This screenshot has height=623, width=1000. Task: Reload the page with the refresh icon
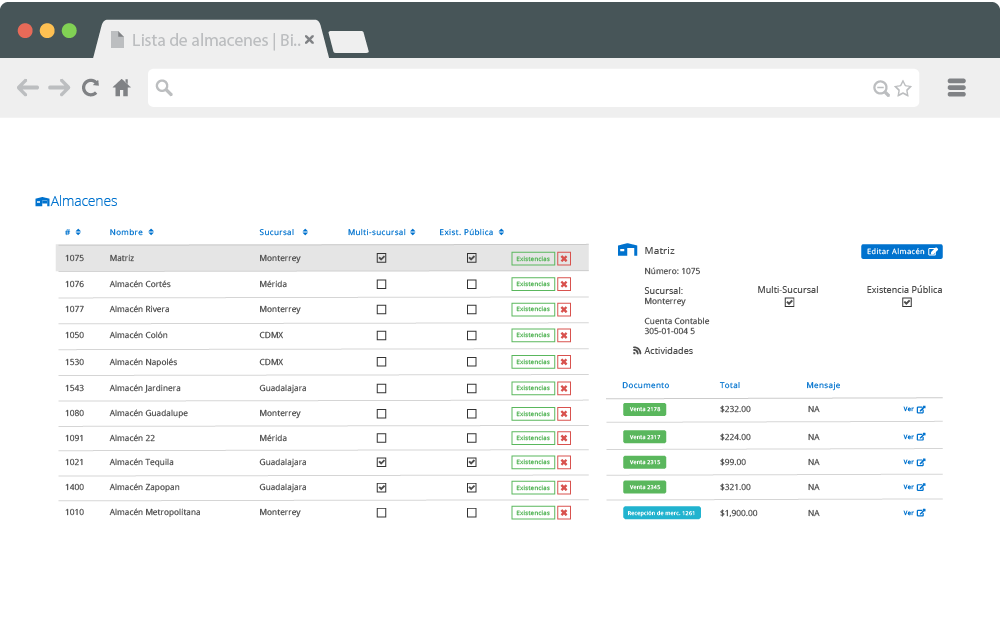(90, 87)
